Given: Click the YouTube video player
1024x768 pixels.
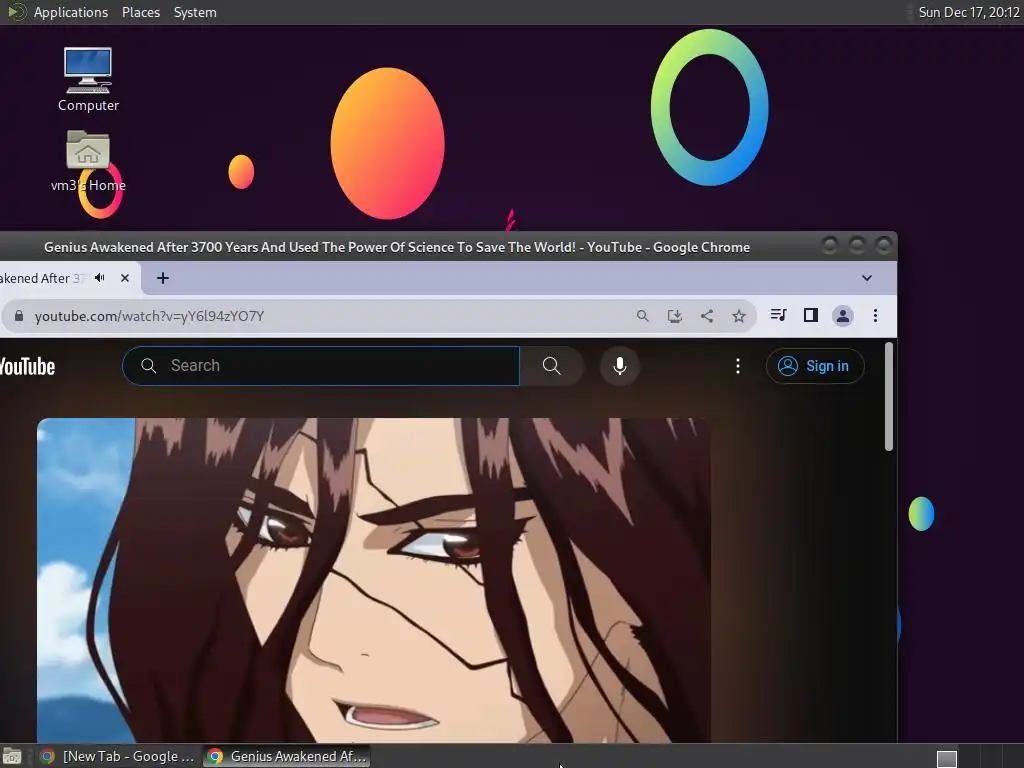Looking at the screenshot, I should tap(374, 580).
